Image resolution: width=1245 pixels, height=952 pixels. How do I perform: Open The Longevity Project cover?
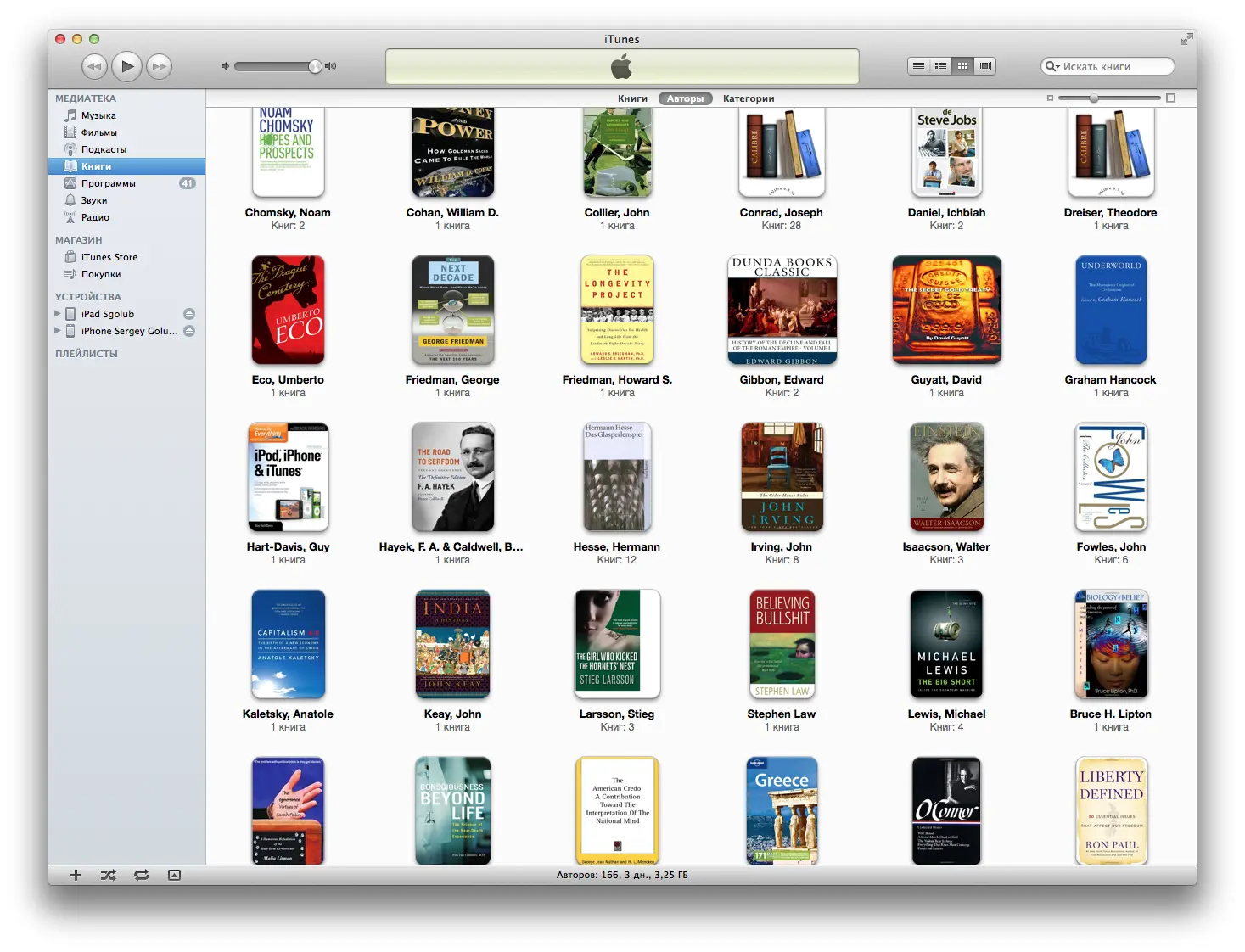point(617,310)
